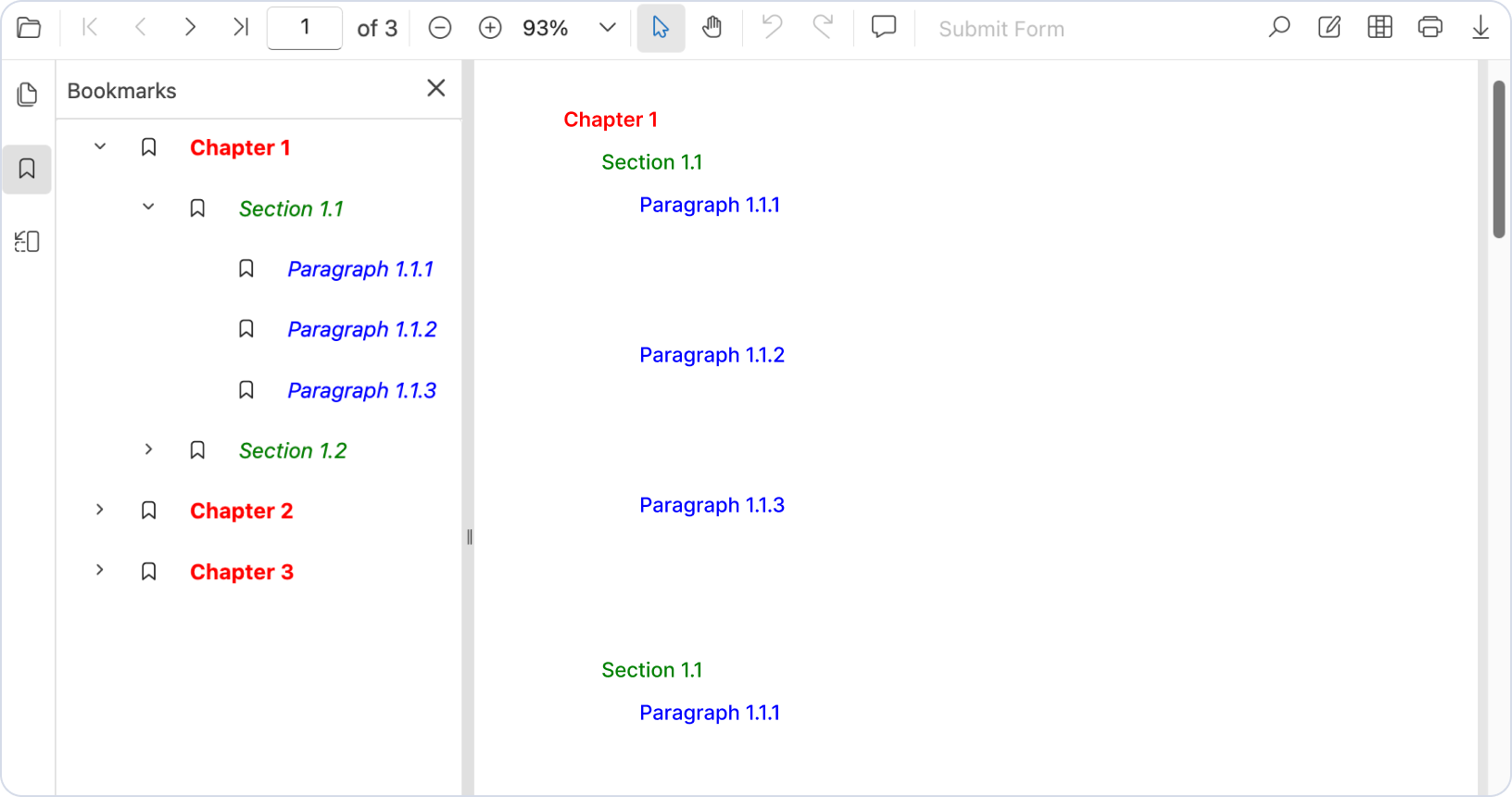This screenshot has width=1512, height=797.
Task: Download the document
Action: click(1480, 28)
